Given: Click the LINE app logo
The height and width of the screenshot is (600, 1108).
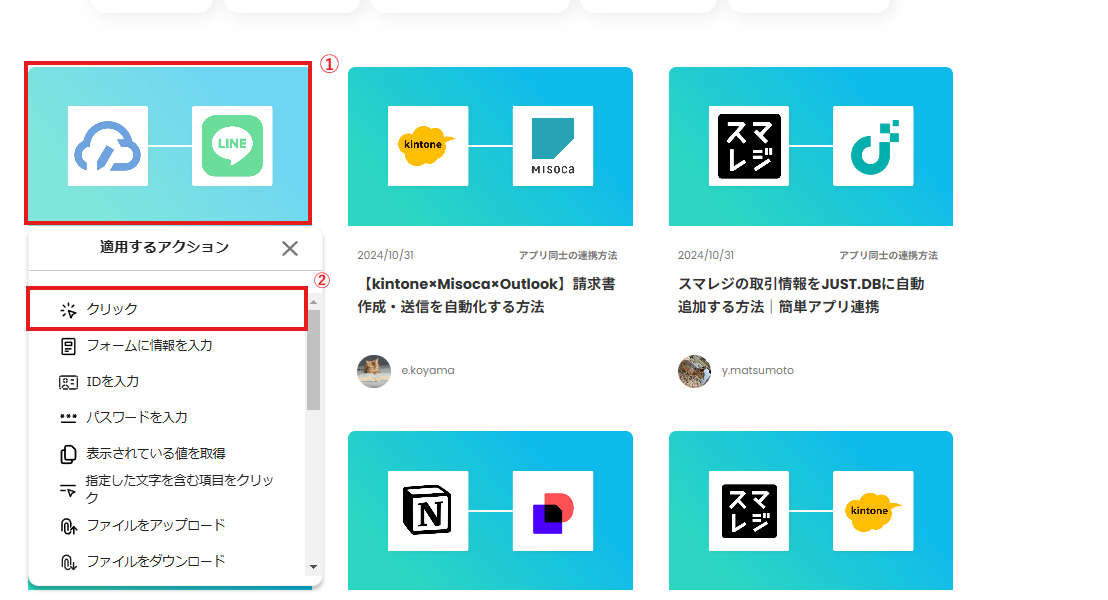Looking at the screenshot, I should click(x=232, y=146).
